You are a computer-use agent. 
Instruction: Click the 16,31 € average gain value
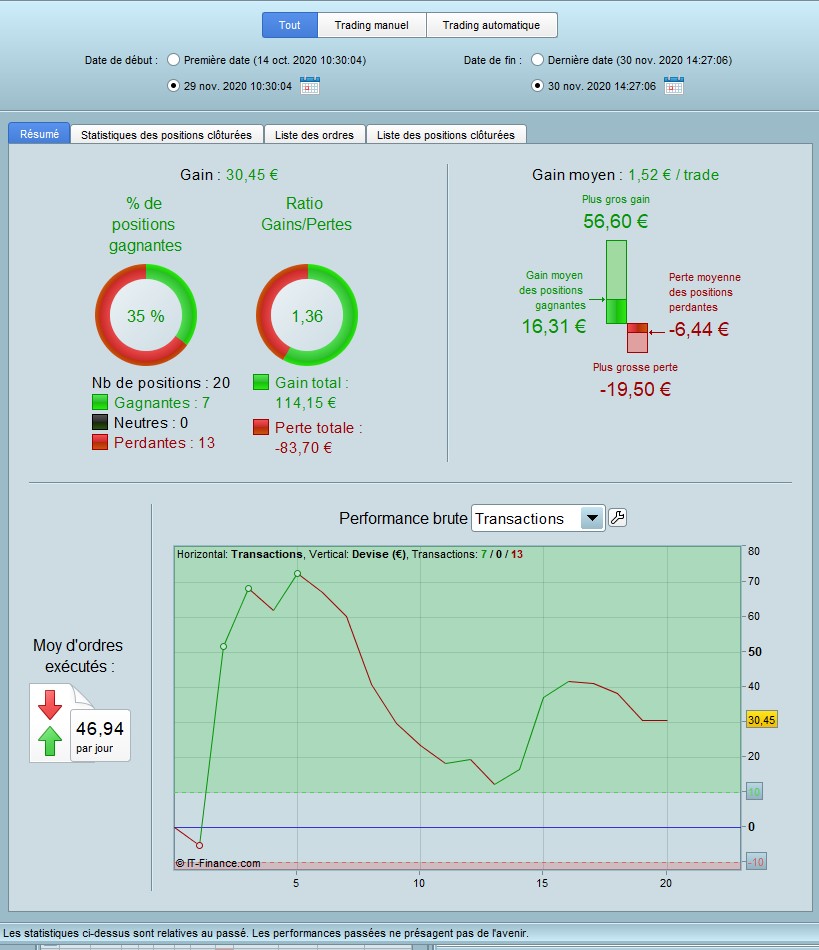(554, 327)
